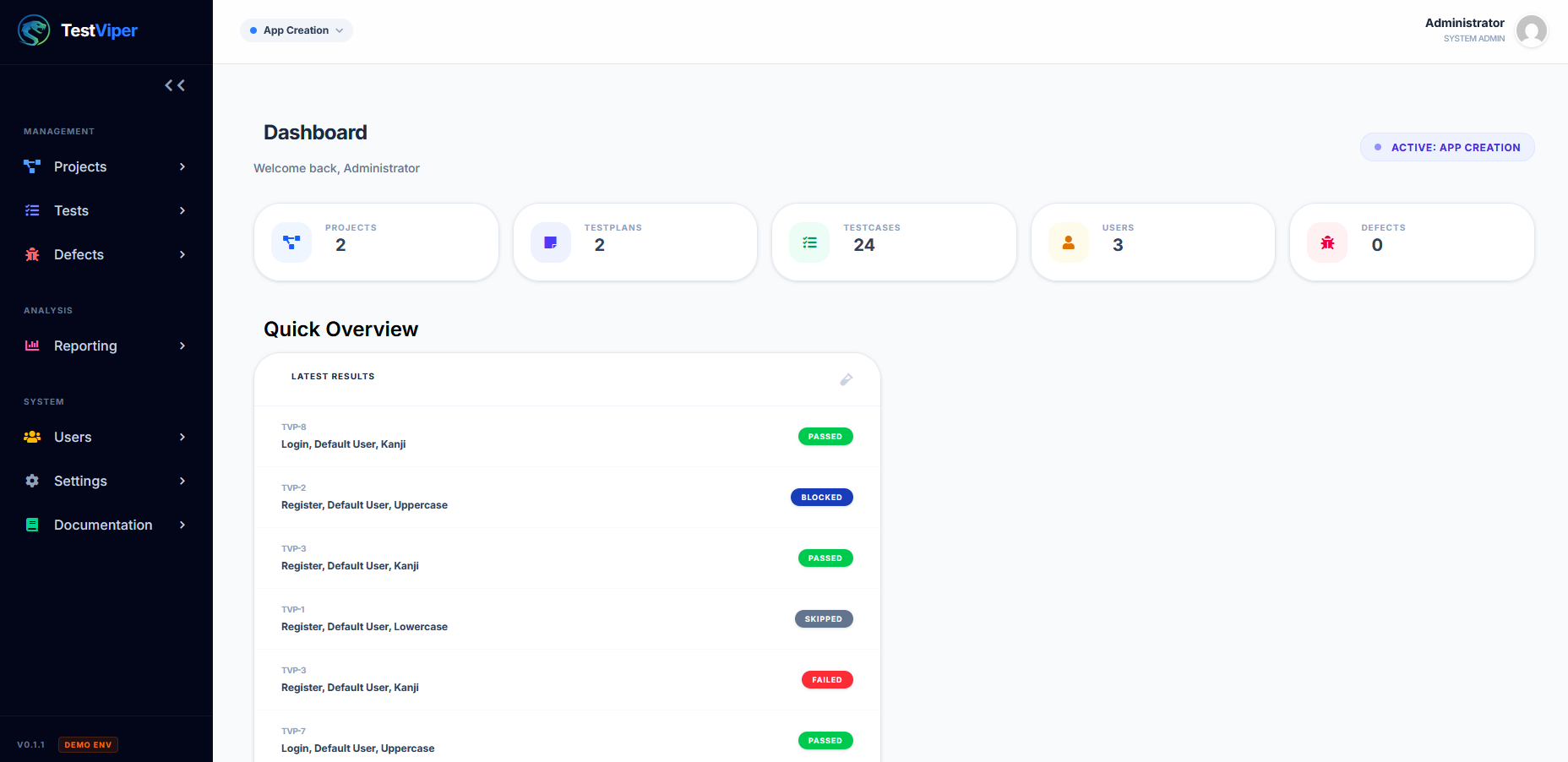Click the edit pencil on Latest Results

click(x=847, y=379)
